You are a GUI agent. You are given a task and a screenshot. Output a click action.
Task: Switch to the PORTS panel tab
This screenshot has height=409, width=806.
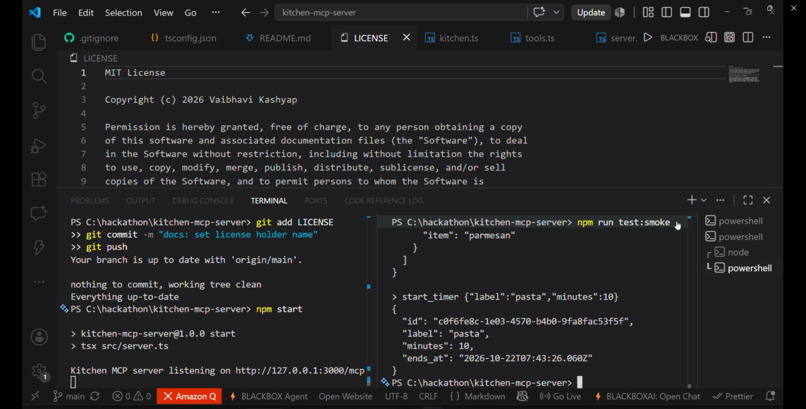point(316,200)
